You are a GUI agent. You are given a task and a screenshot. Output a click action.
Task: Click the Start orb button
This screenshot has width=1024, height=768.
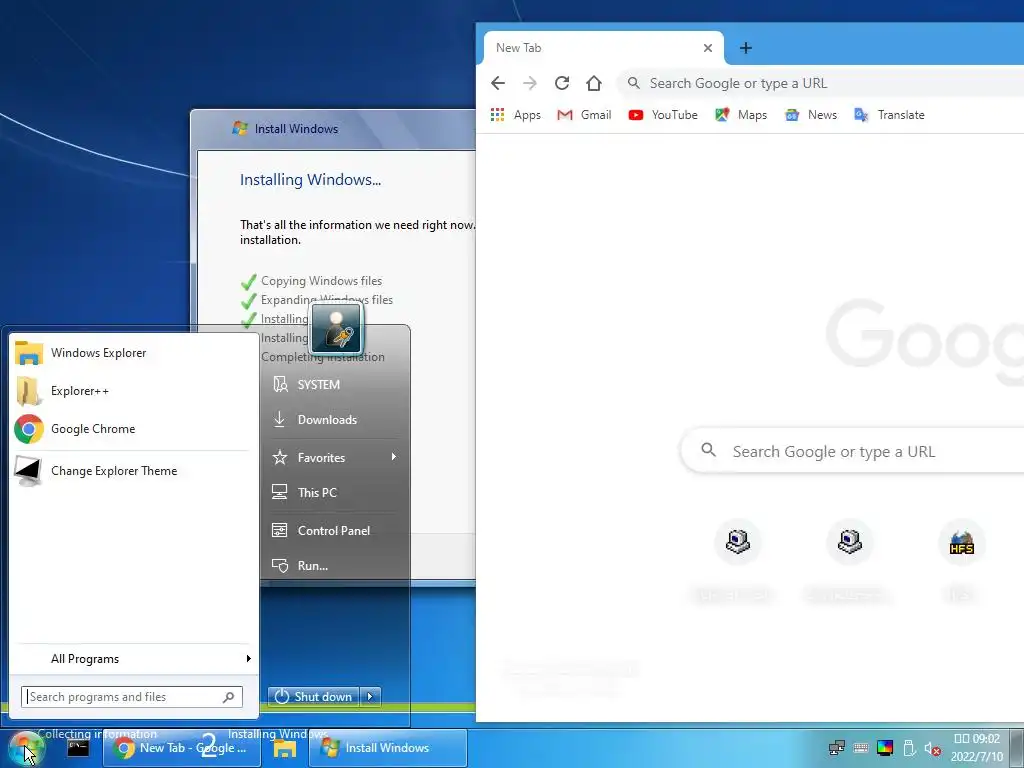tap(25, 748)
